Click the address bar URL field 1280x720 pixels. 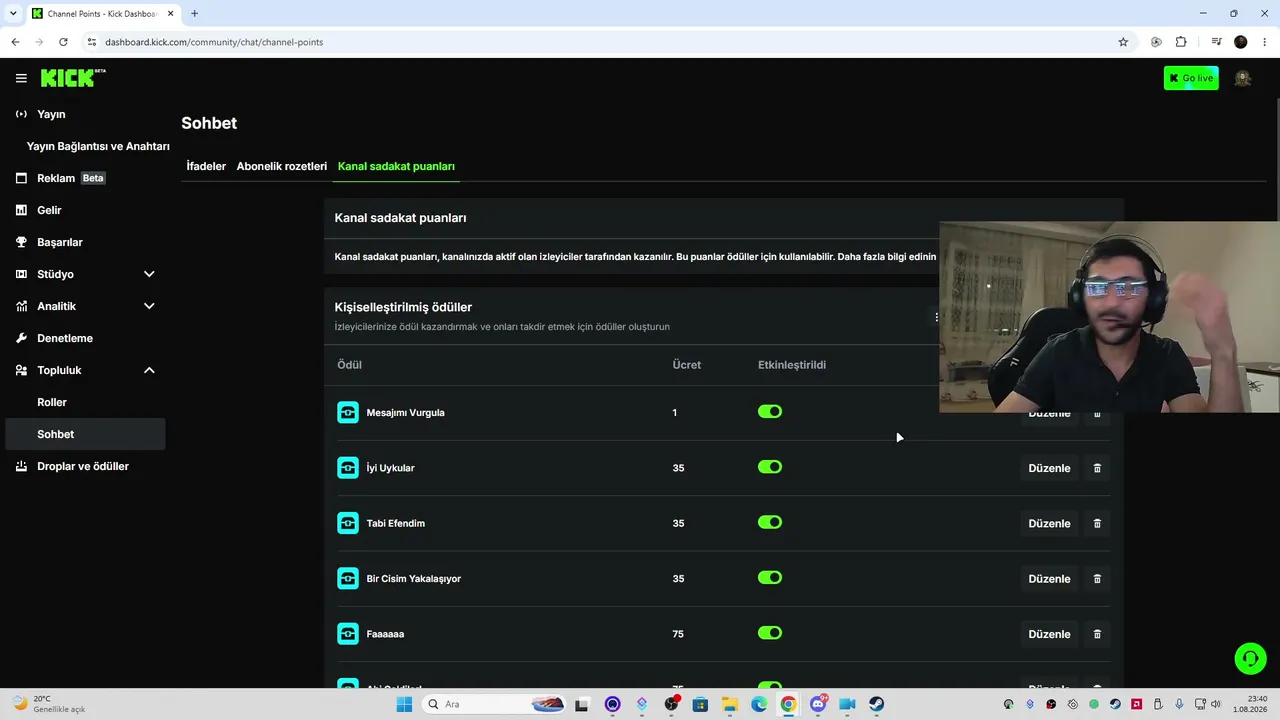pos(600,42)
